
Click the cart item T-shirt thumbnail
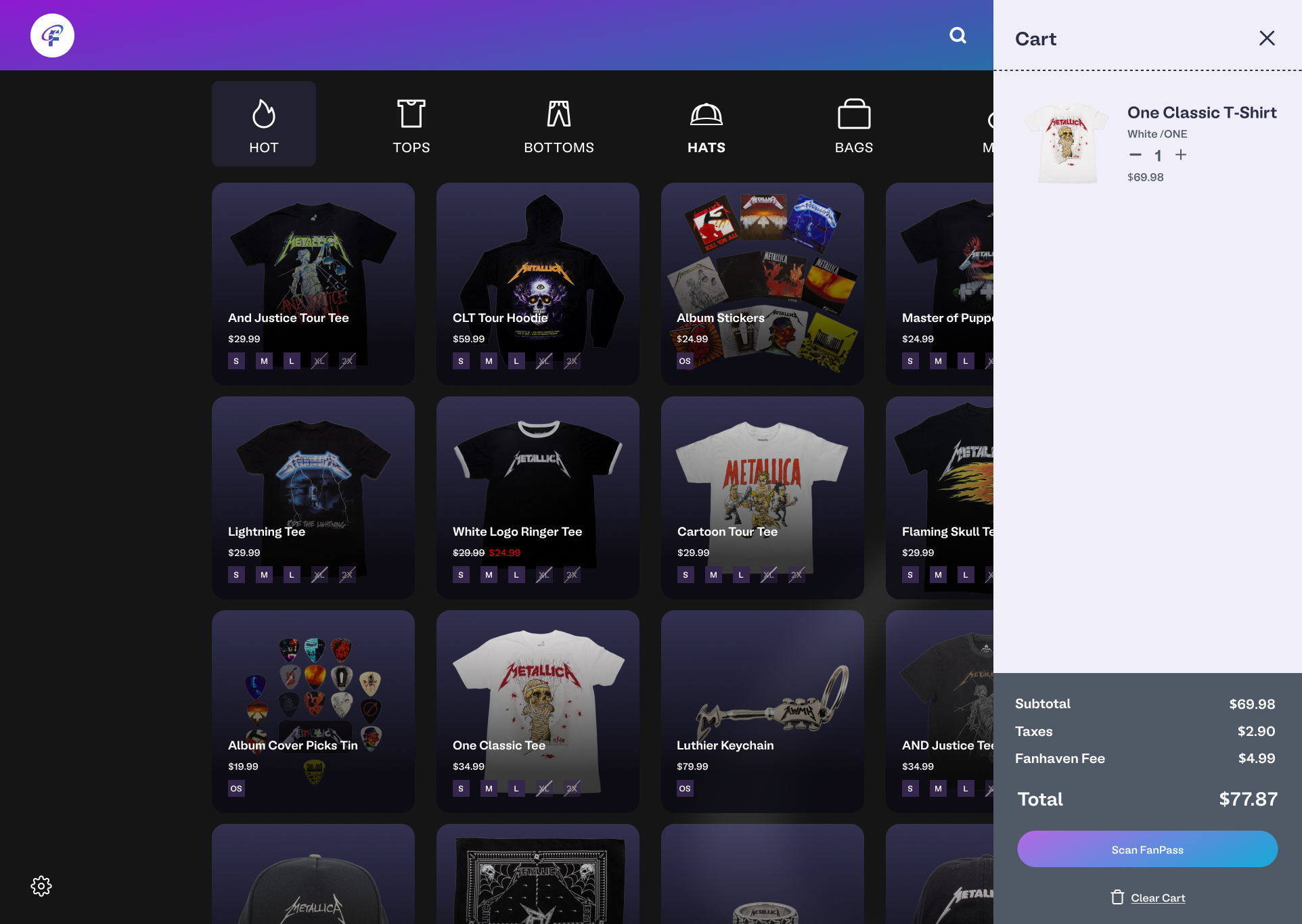point(1067,143)
